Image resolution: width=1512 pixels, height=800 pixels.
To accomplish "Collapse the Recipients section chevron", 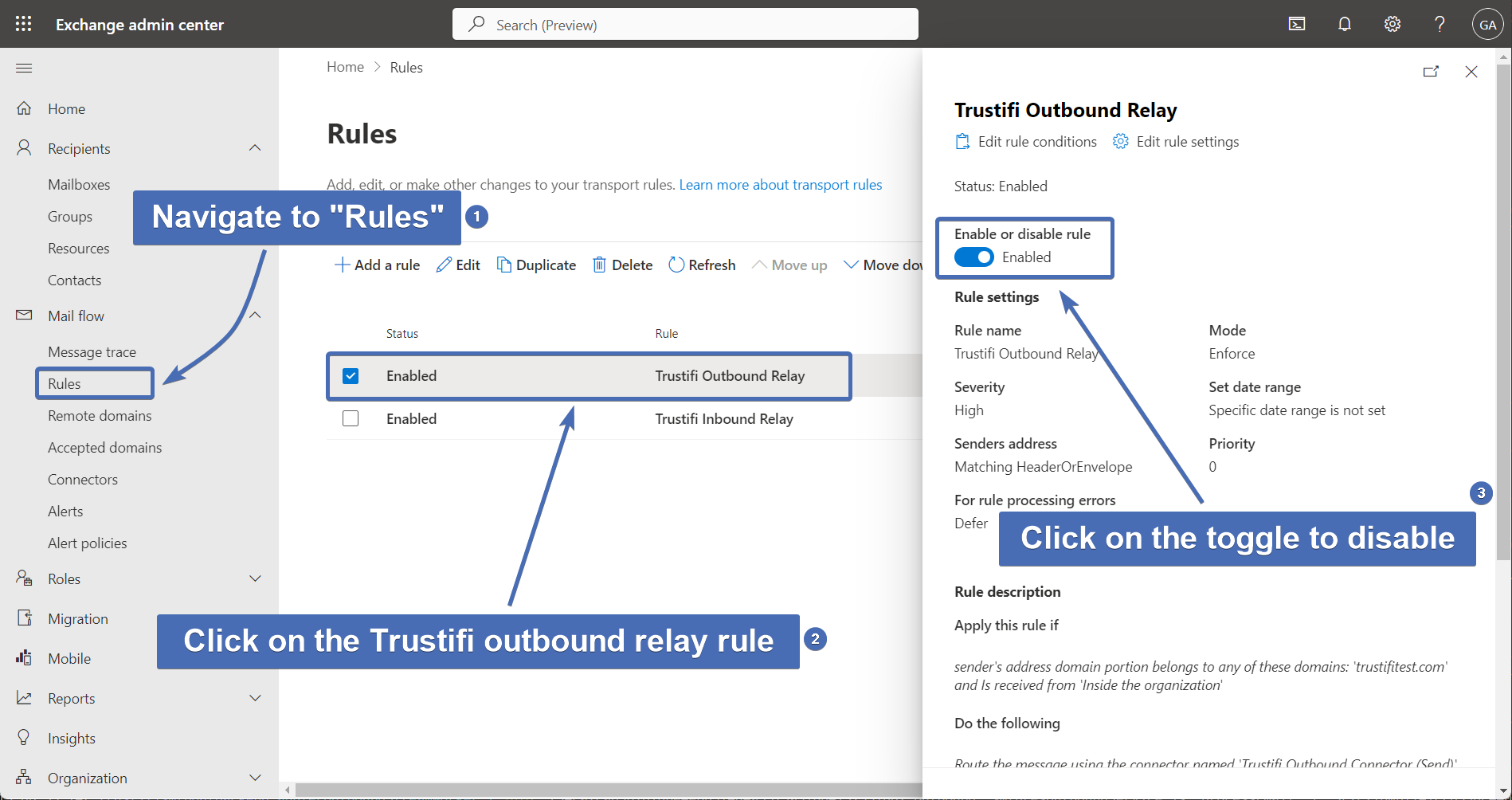I will (255, 148).
